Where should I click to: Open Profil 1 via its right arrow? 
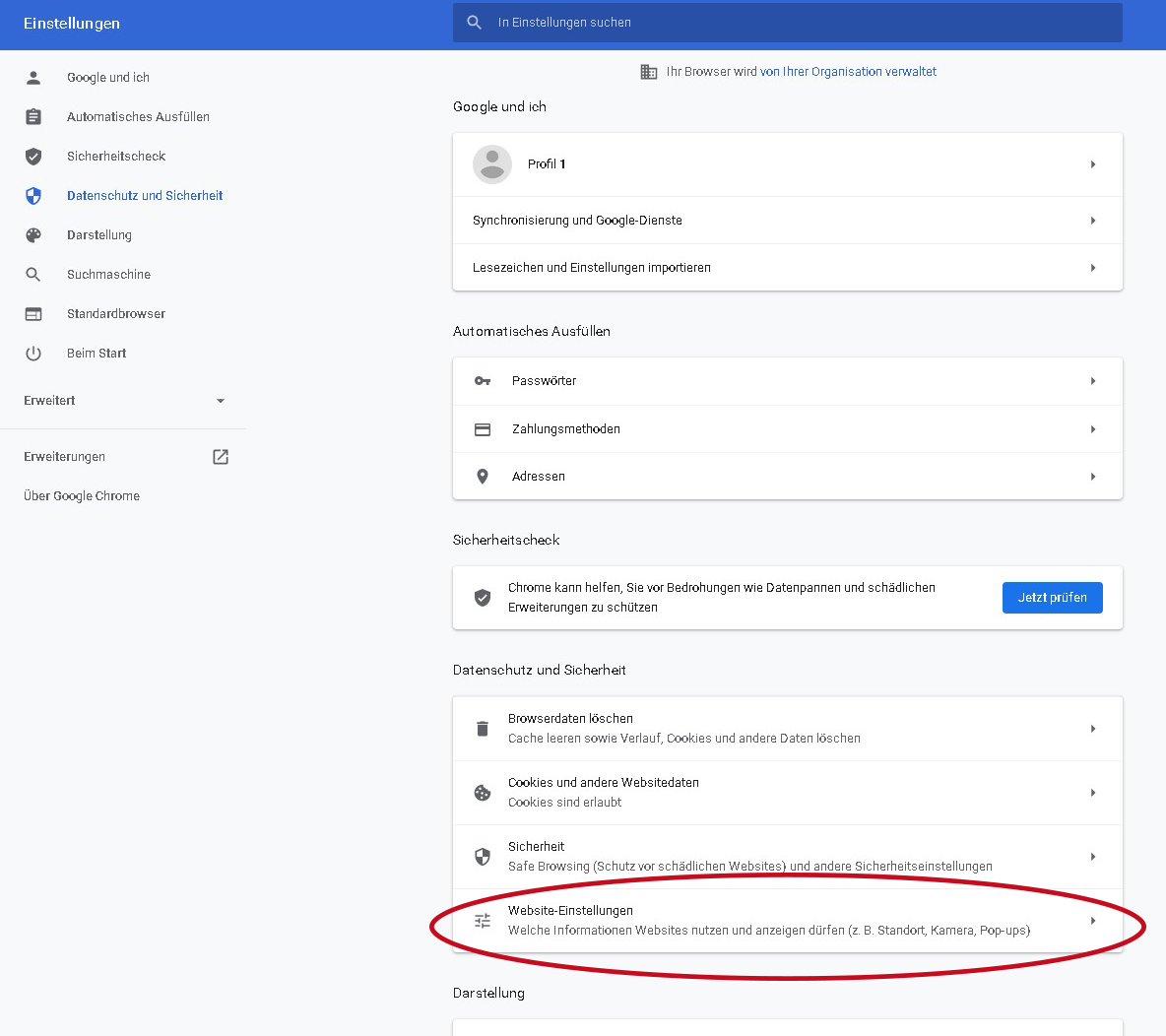point(1093,164)
